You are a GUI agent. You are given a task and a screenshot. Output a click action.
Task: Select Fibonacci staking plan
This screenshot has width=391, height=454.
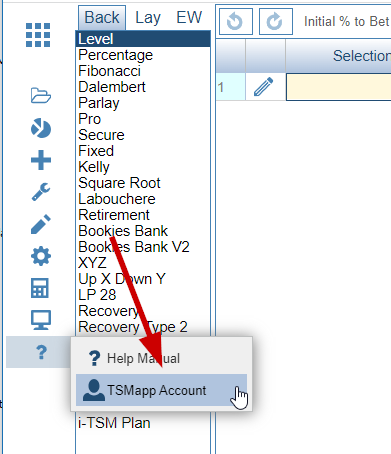(143, 71)
